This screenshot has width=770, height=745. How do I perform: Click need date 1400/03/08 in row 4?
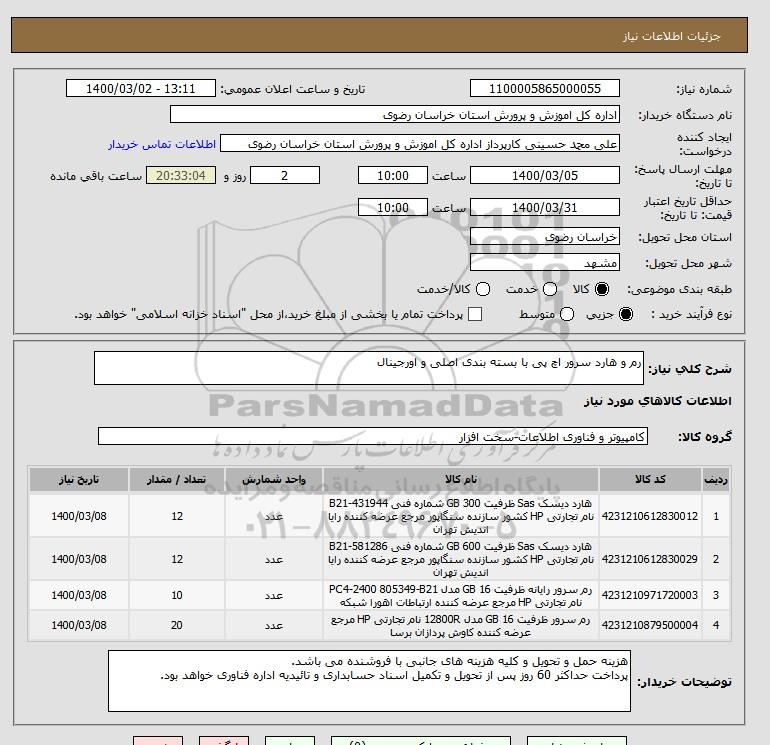click(79, 625)
